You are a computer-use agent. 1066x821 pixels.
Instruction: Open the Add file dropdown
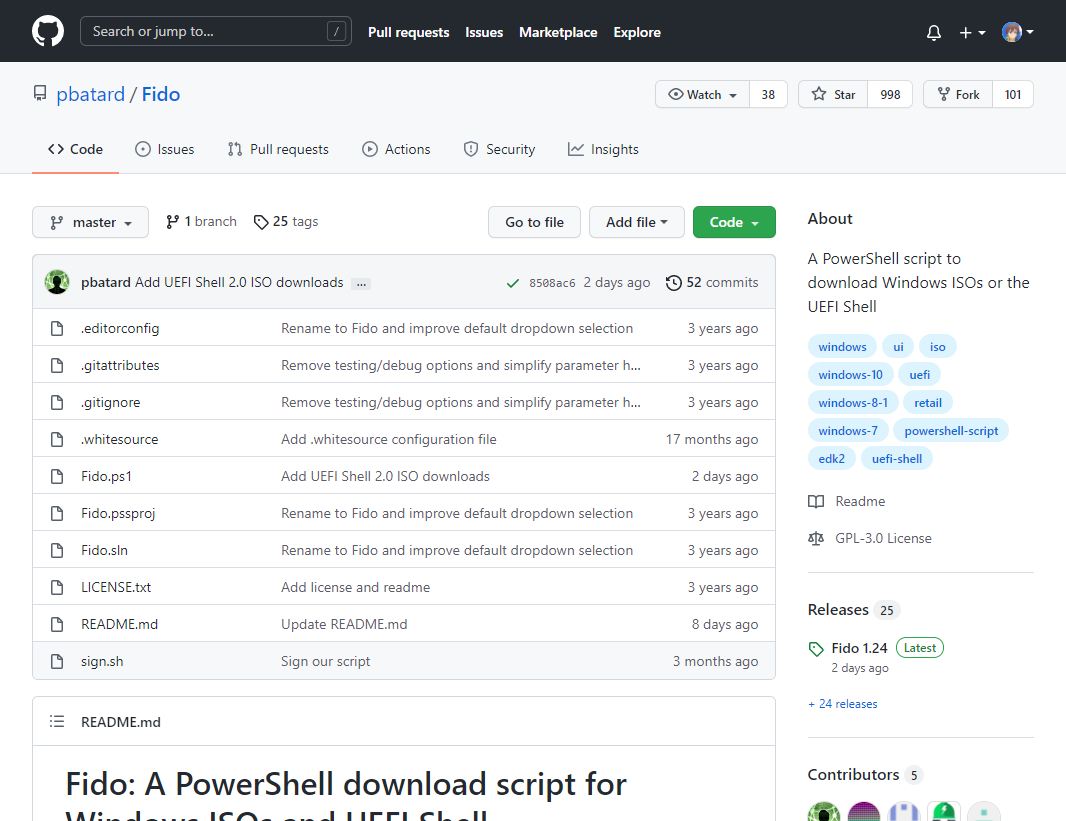(636, 222)
